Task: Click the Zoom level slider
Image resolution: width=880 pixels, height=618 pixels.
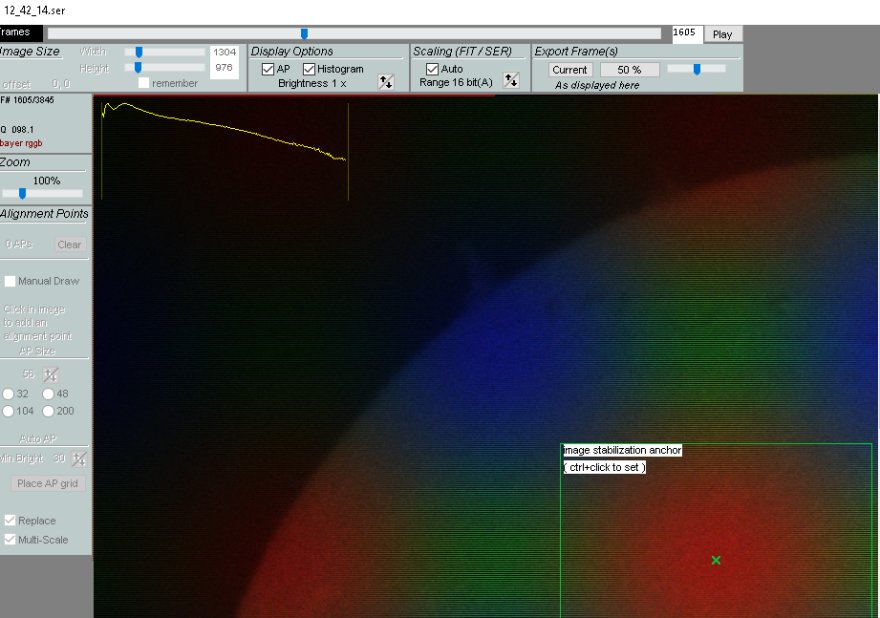Action: click(x=22, y=194)
